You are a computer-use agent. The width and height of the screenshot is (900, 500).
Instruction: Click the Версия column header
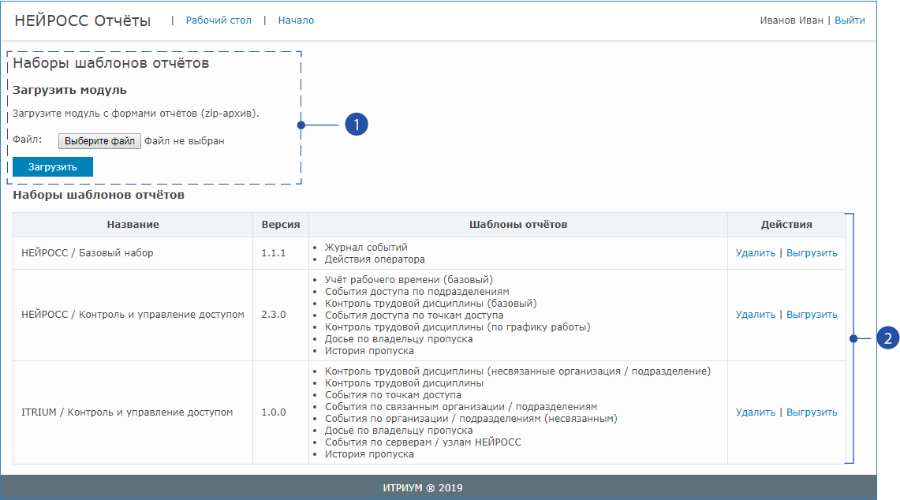coord(281,224)
